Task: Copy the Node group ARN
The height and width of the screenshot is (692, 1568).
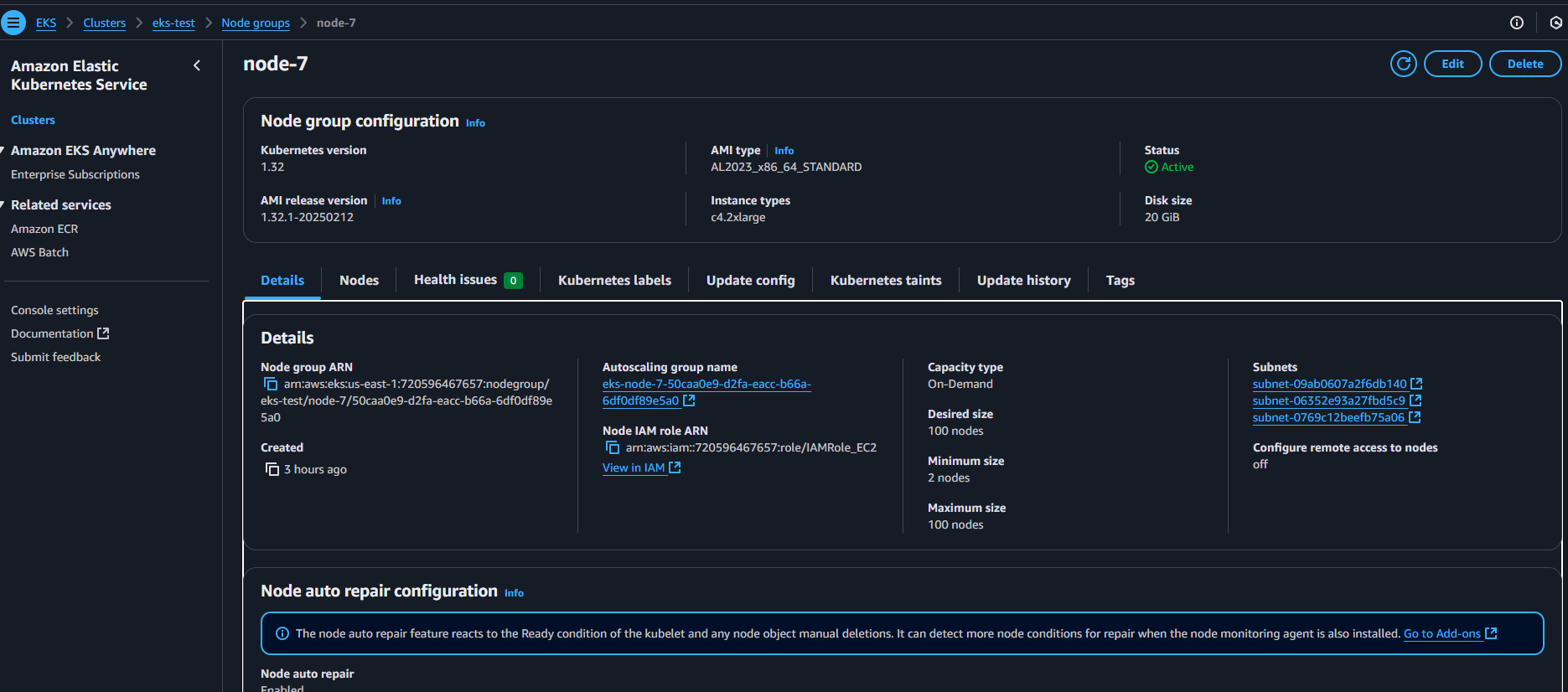Action: (271, 384)
